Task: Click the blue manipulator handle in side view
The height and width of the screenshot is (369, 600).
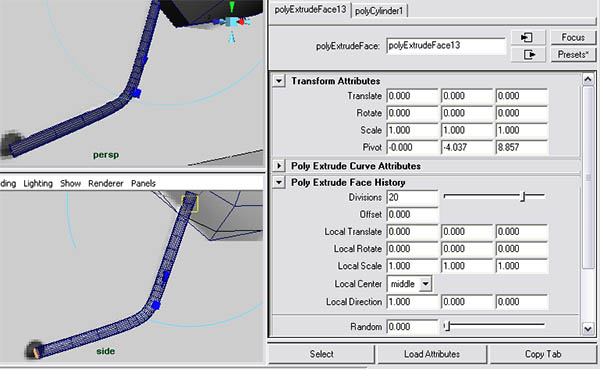Action: pyautogui.click(x=156, y=305)
